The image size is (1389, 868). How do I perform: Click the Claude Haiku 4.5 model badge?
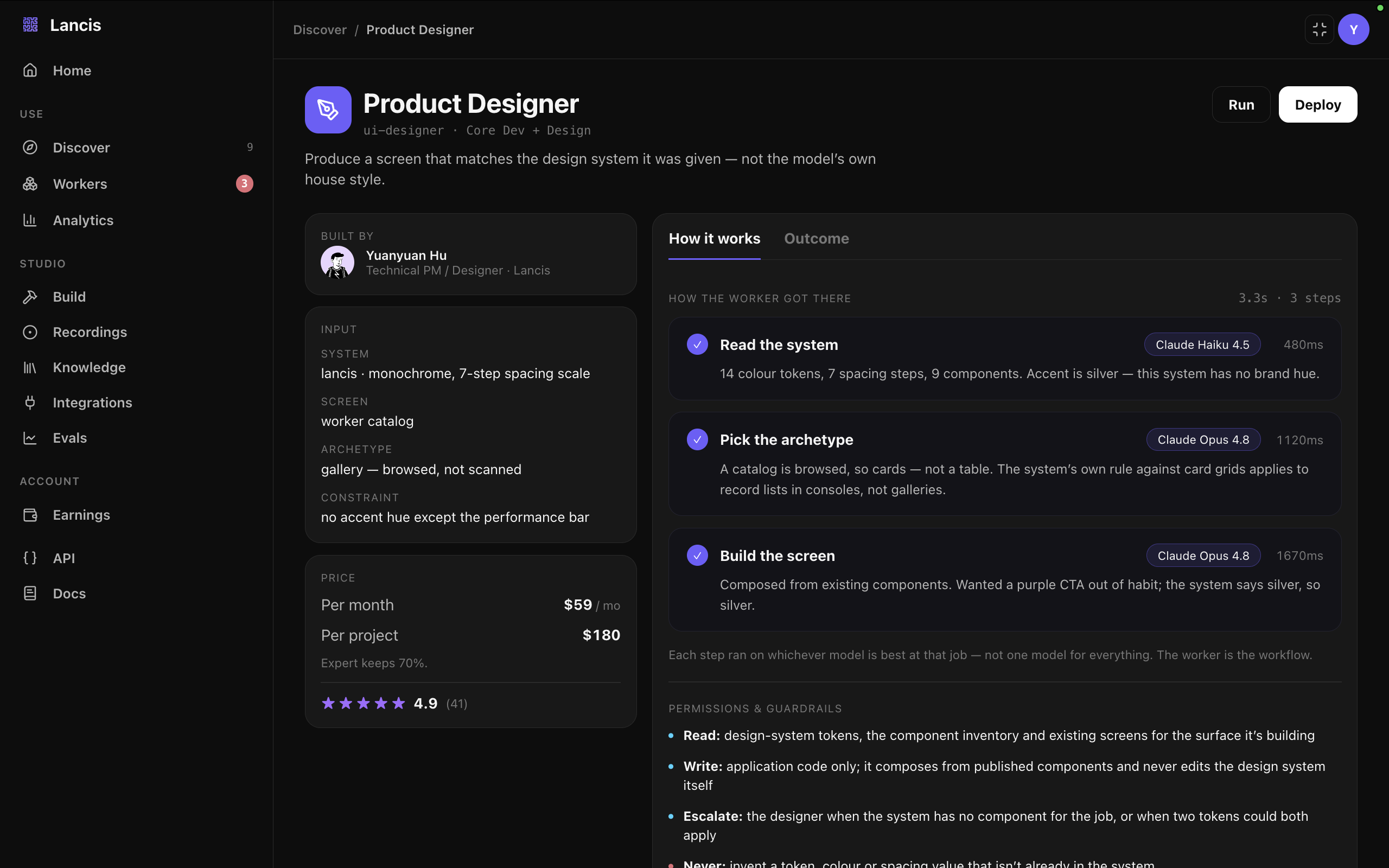tap(1202, 344)
